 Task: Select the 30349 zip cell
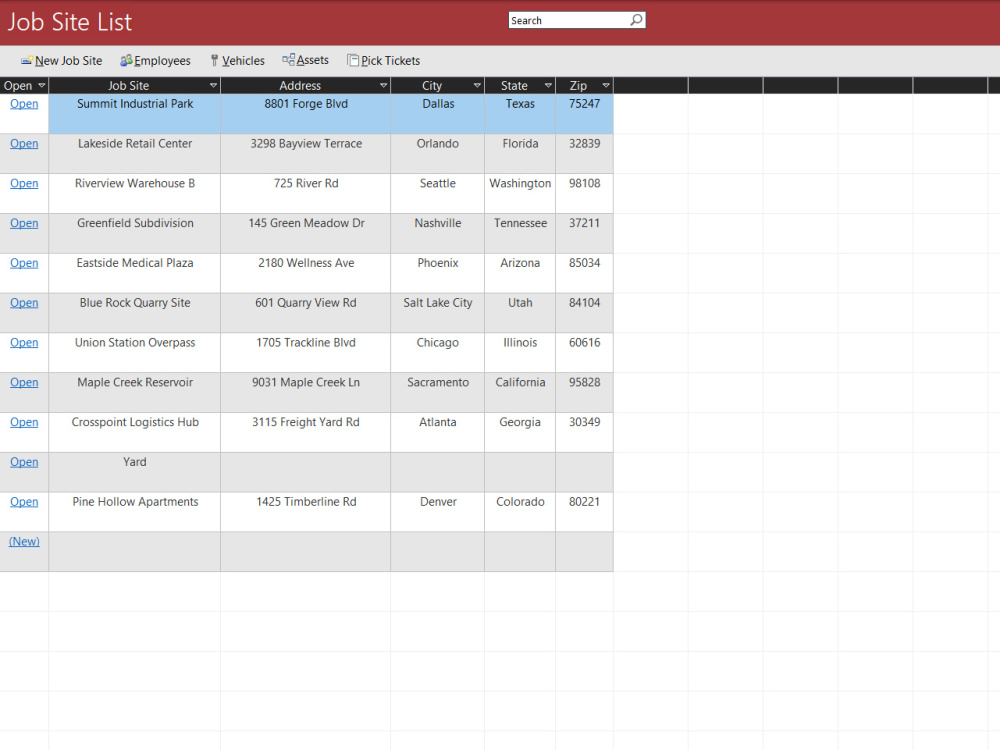tap(584, 432)
